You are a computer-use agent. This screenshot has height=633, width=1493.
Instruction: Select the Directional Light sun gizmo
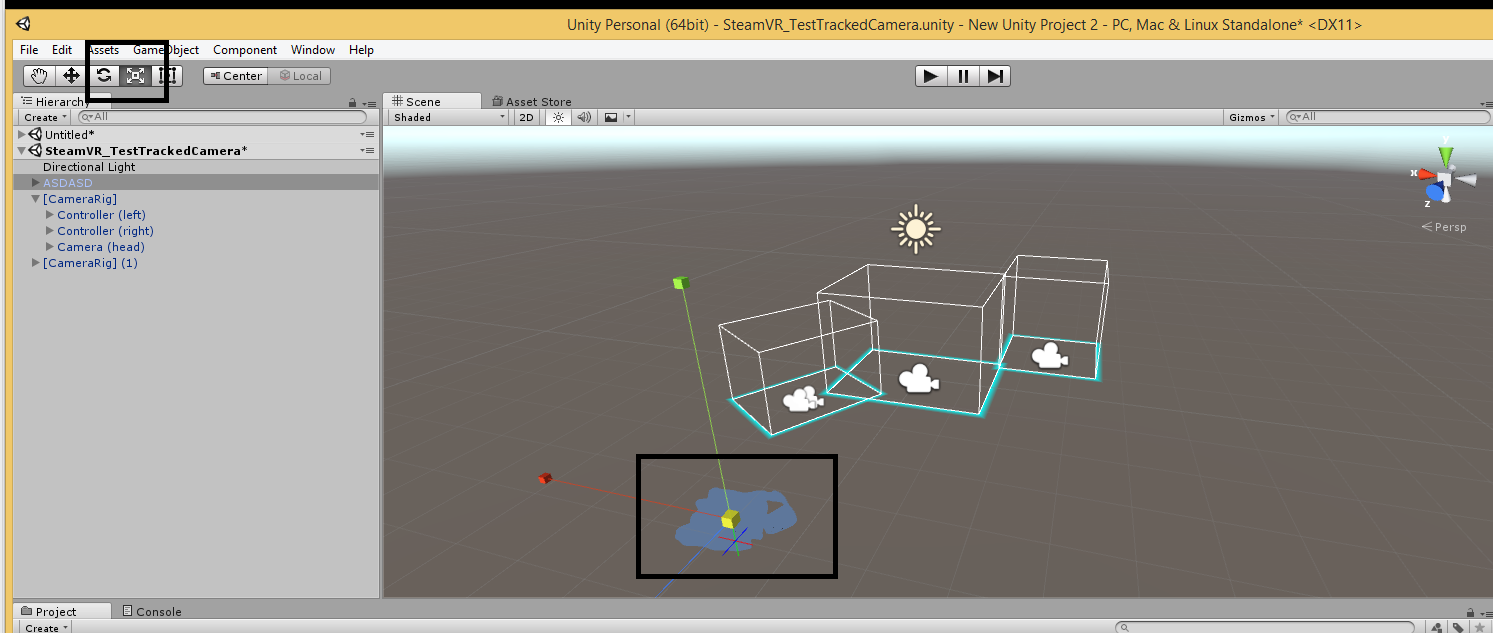[x=916, y=229]
